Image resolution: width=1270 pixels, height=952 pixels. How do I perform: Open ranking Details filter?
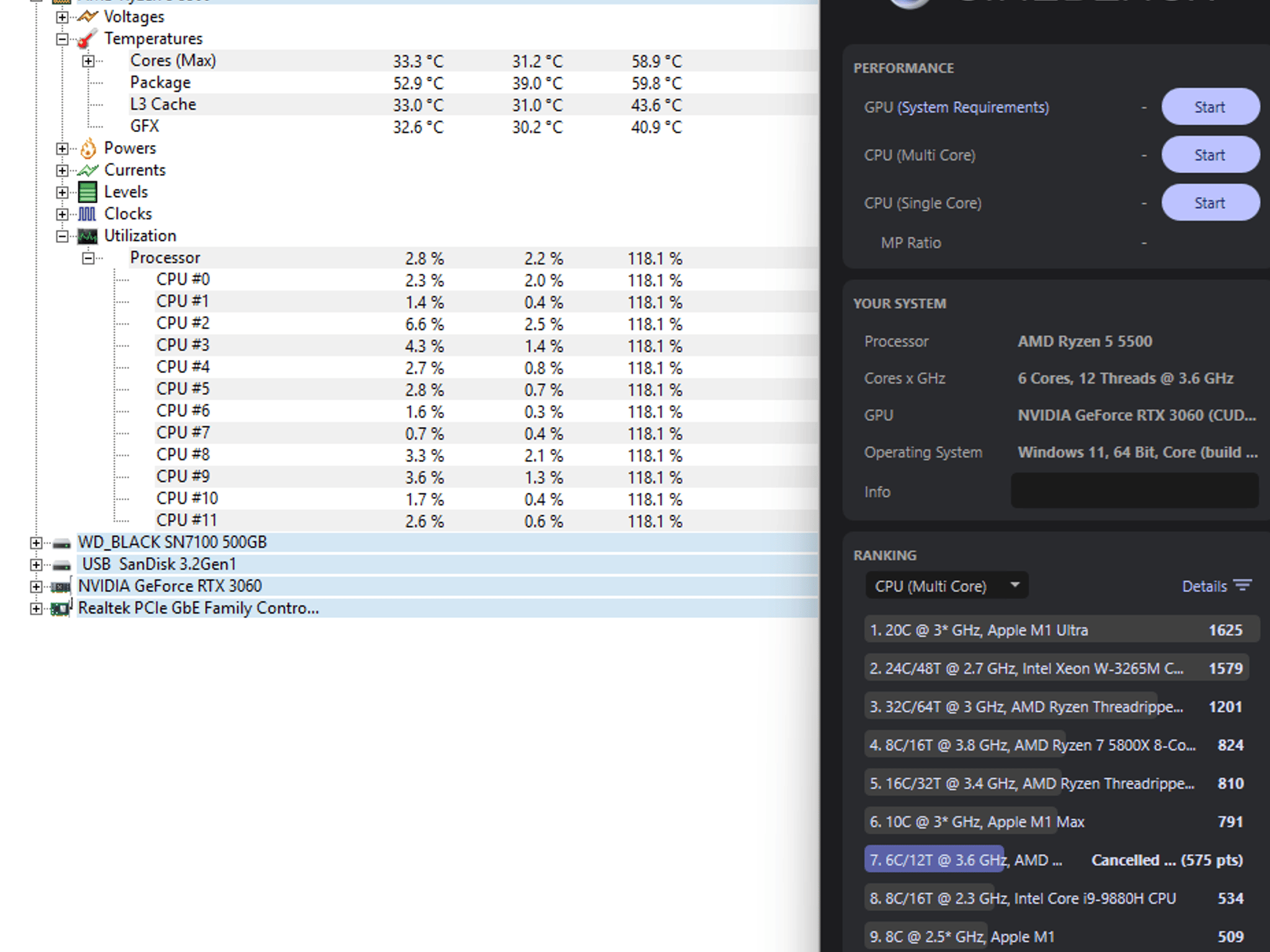coord(1217,586)
